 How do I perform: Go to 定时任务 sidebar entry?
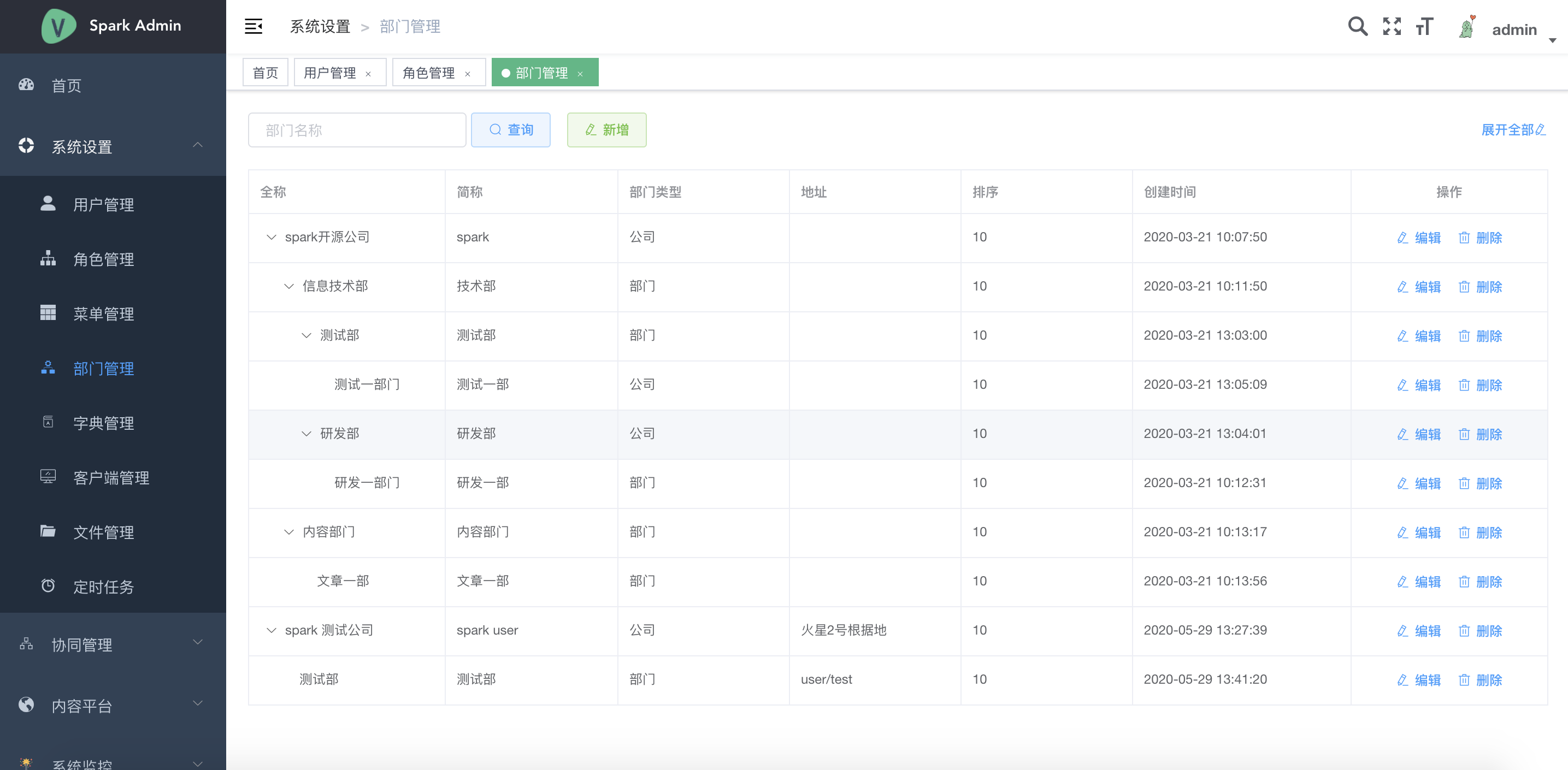coord(103,587)
